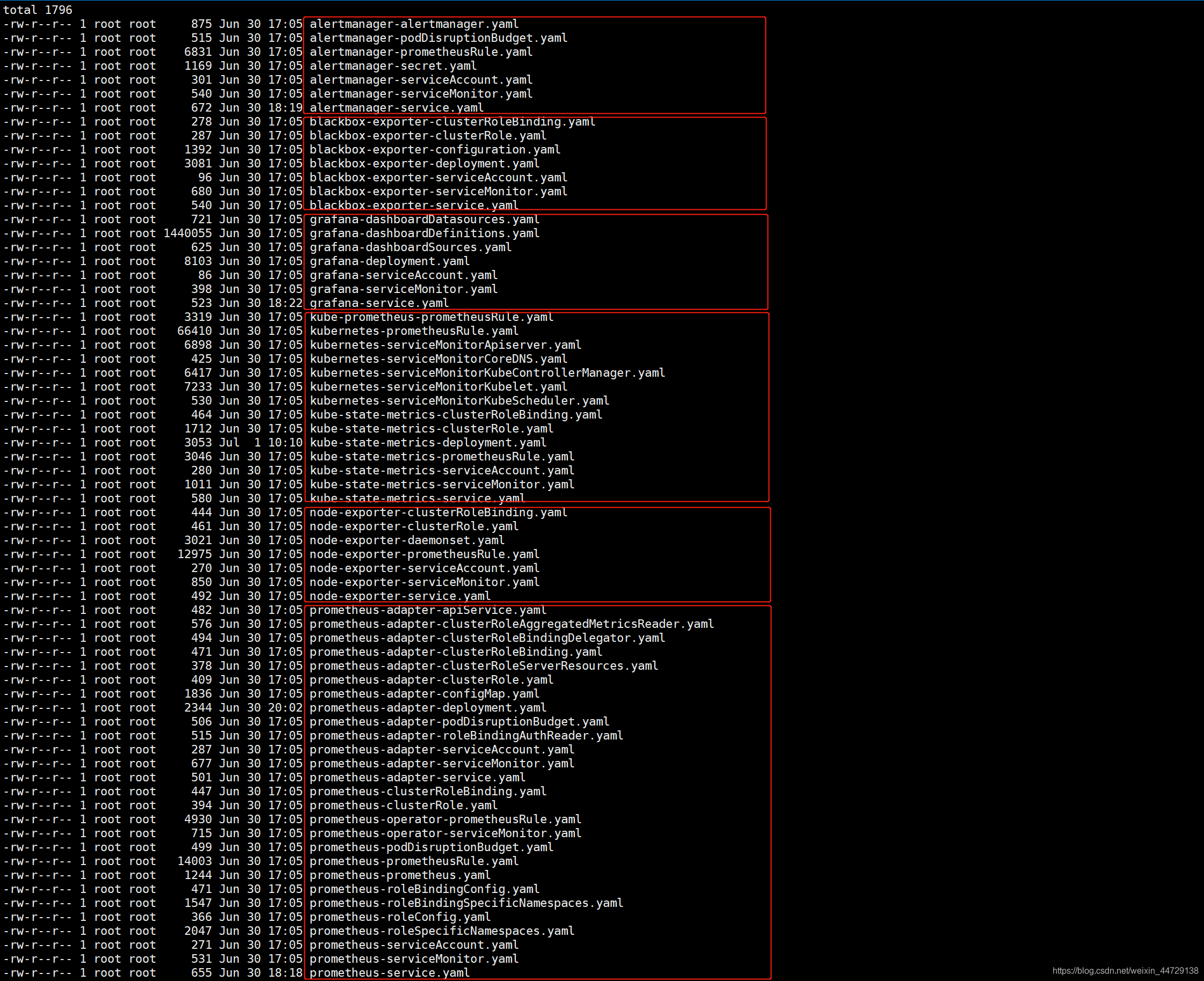Select prometheus-adapter-serviceMonitor.yaml
Viewport: 1204px width, 981px height.
point(441,764)
